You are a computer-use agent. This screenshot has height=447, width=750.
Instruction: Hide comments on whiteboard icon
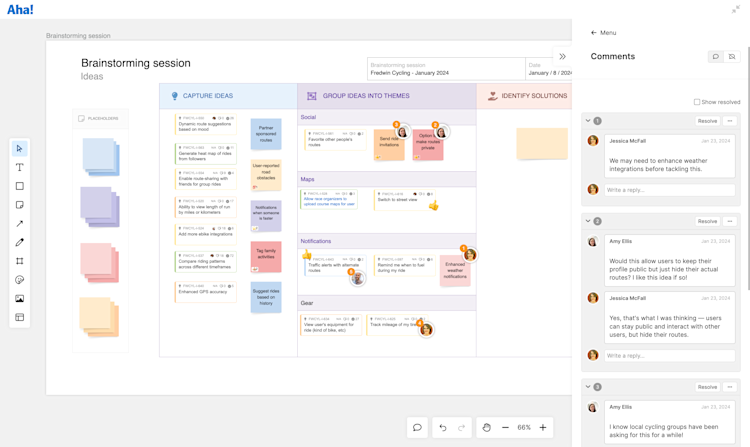732,56
